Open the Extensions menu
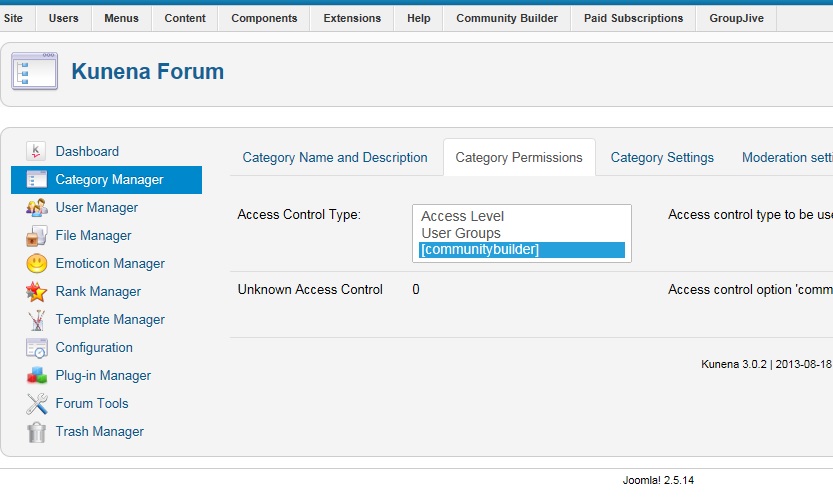 352,18
